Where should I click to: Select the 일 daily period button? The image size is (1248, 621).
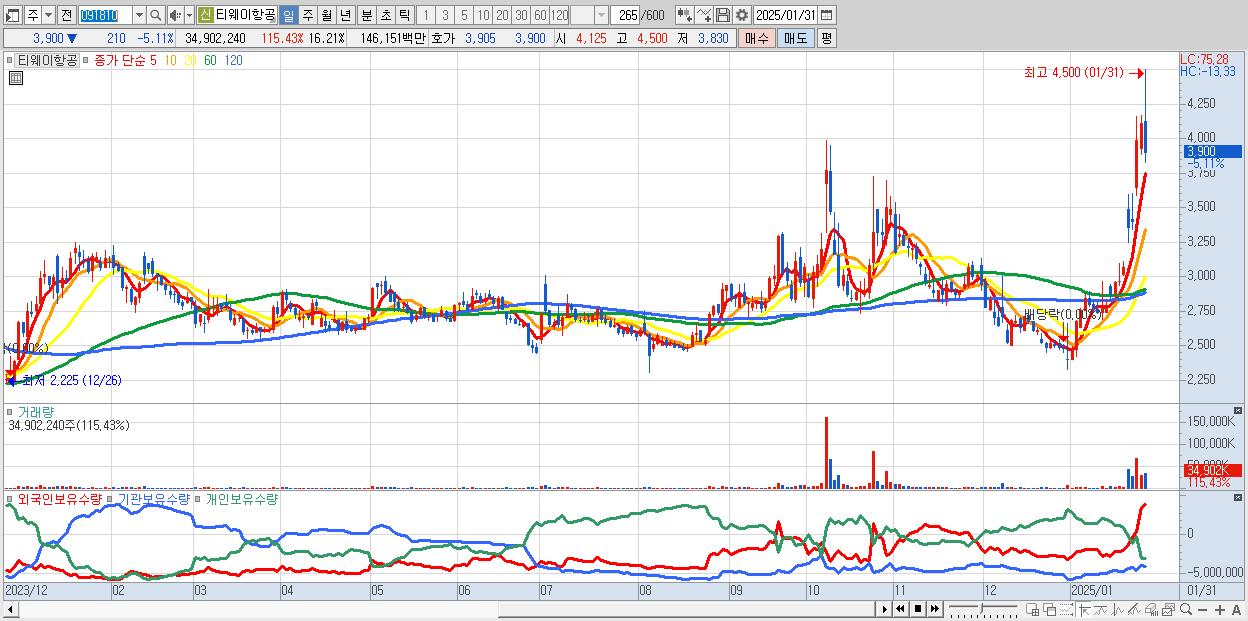point(288,15)
